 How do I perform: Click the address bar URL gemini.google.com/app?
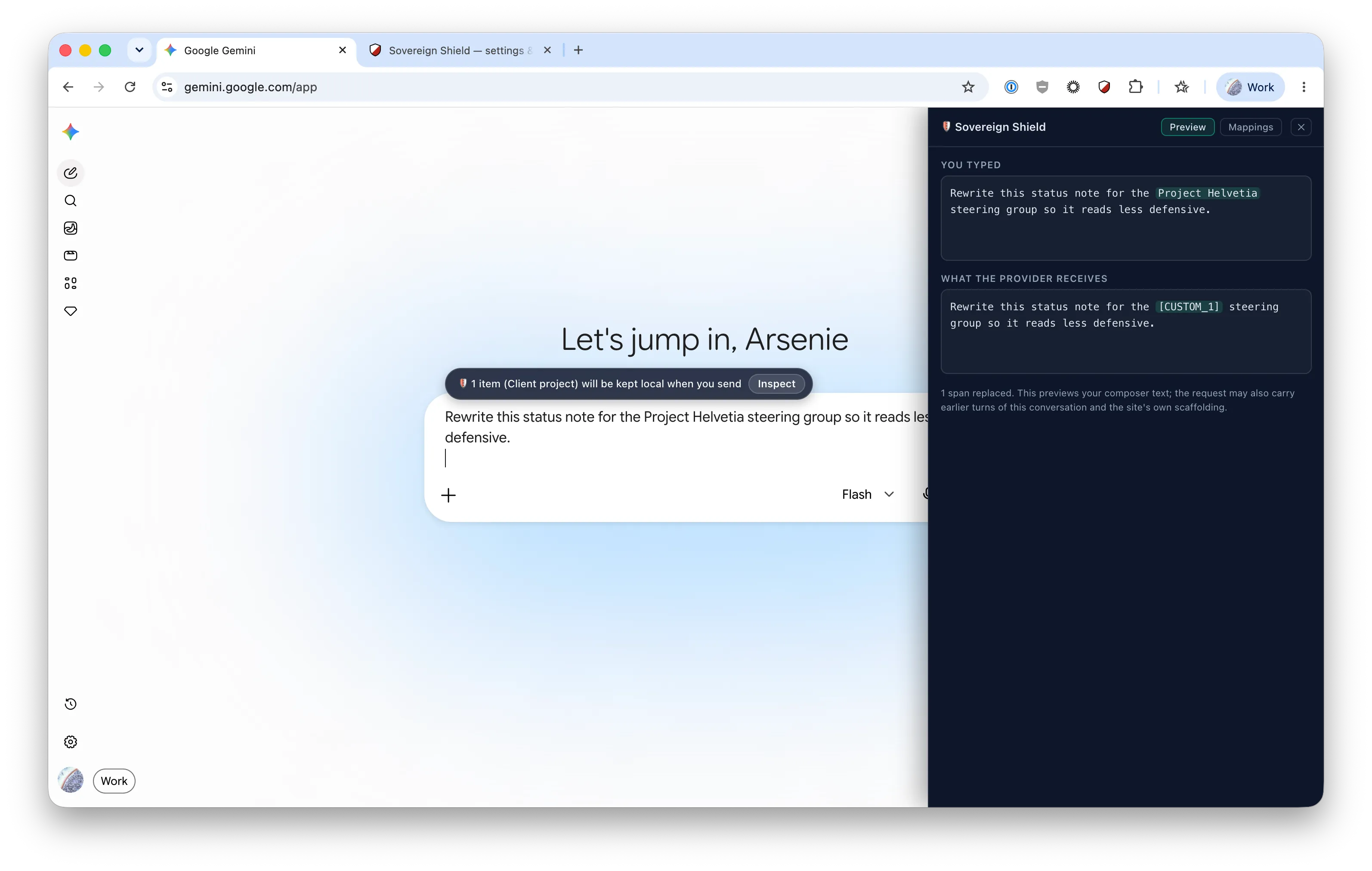[251, 86]
